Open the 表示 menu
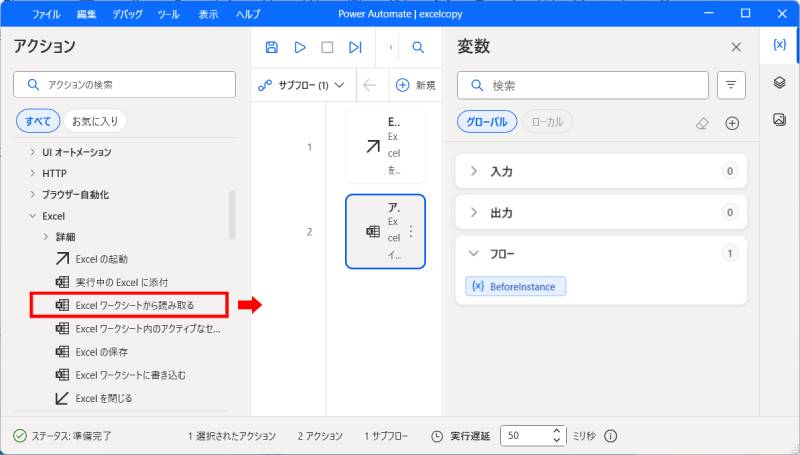This screenshot has width=800, height=455. pos(208,14)
